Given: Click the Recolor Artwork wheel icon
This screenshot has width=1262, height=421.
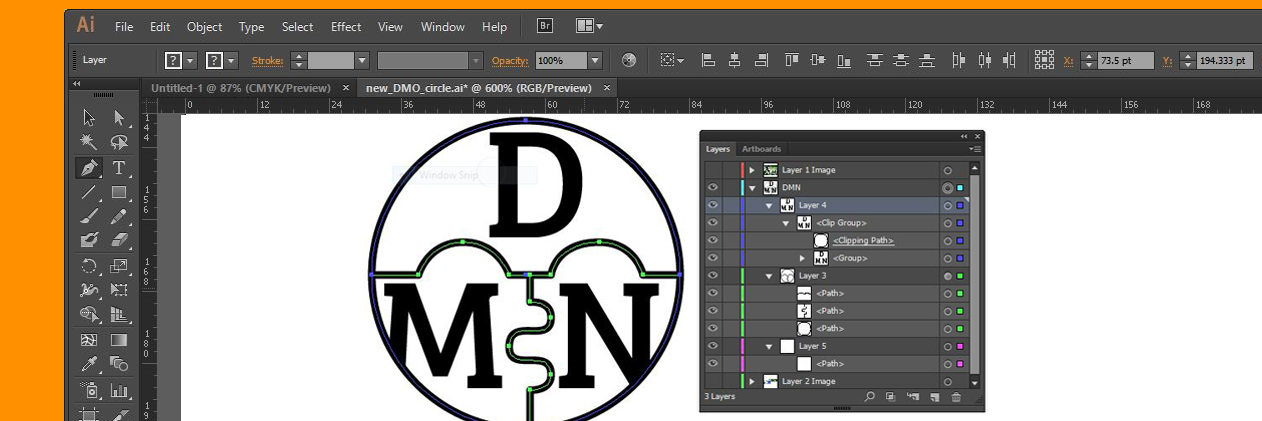Looking at the screenshot, I should (x=629, y=60).
